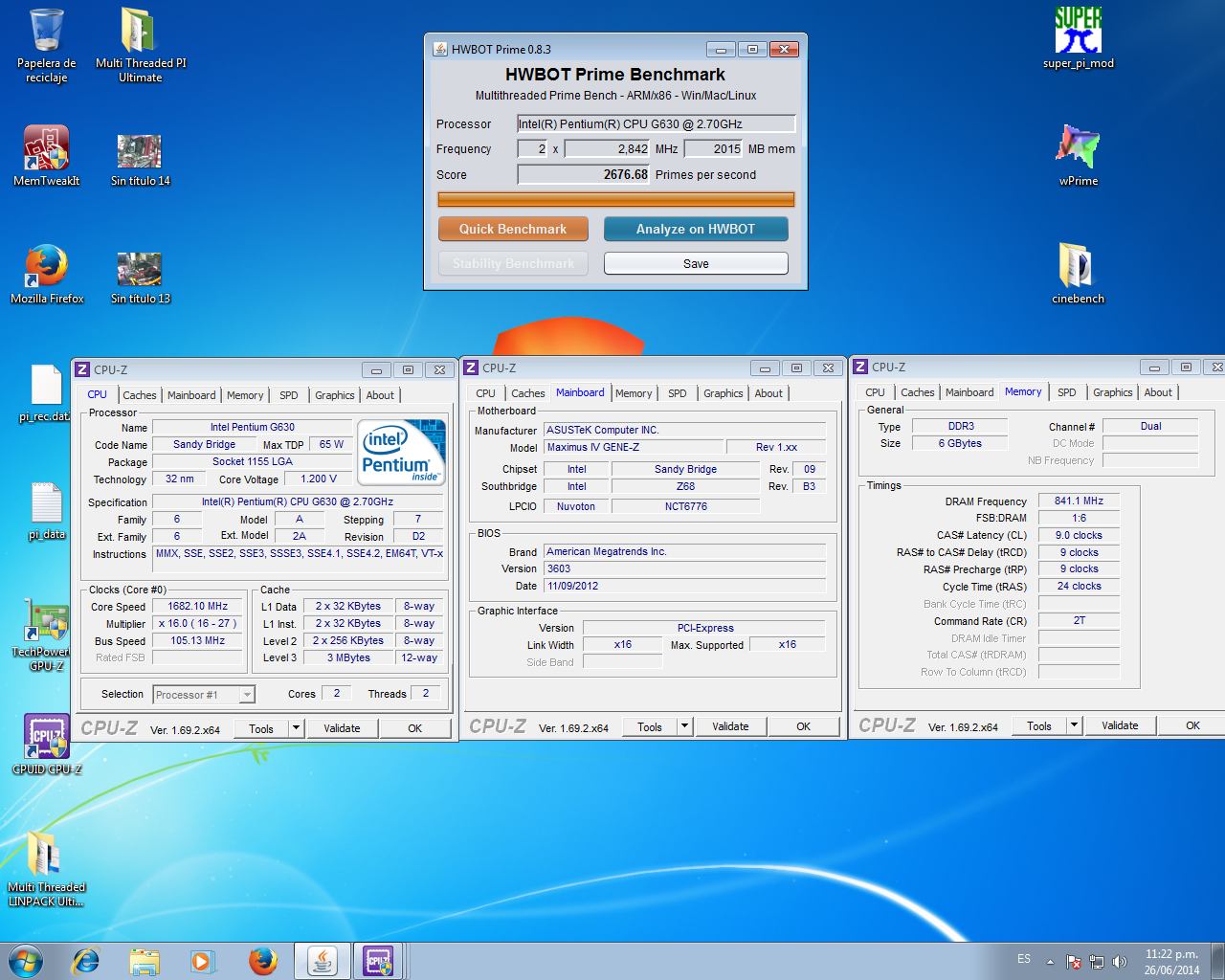This screenshot has width=1225, height=980.
Task: Open the Windows Start menu orb
Action: pos(26,960)
